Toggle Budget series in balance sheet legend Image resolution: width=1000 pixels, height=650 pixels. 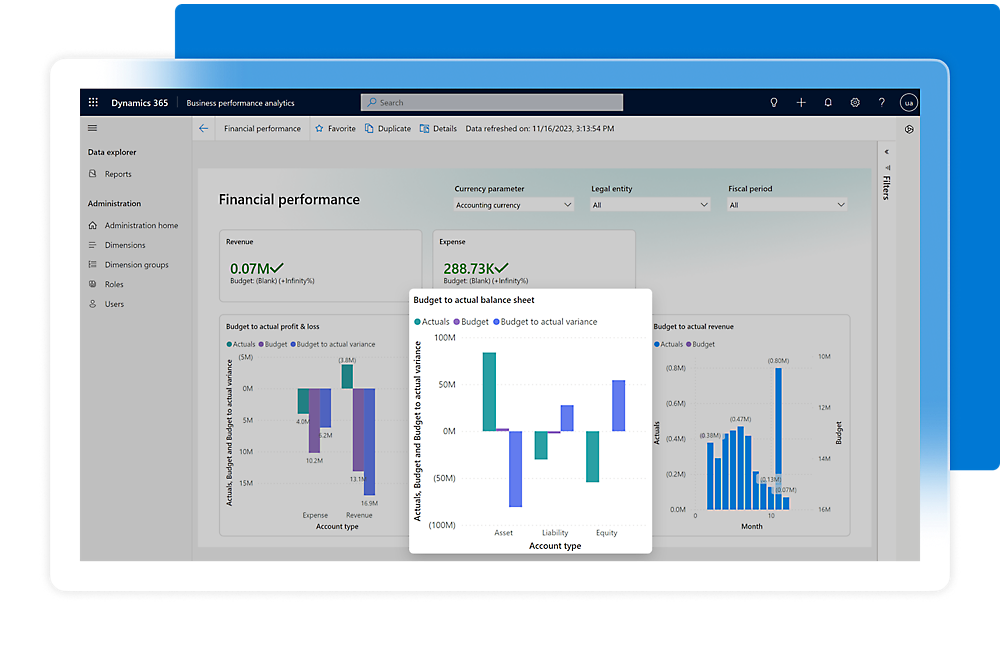[474, 322]
